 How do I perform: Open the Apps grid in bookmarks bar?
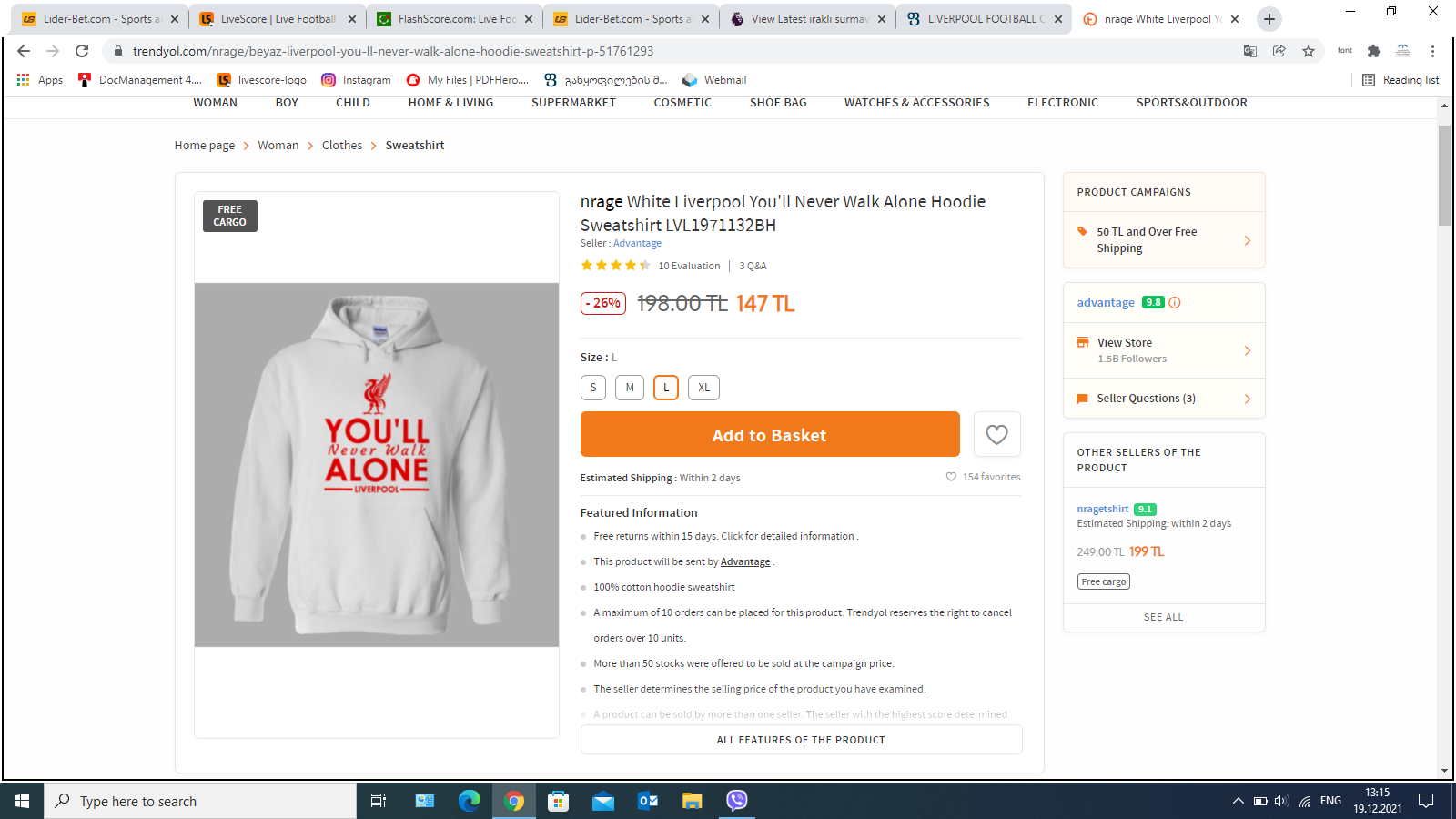pyautogui.click(x=39, y=80)
